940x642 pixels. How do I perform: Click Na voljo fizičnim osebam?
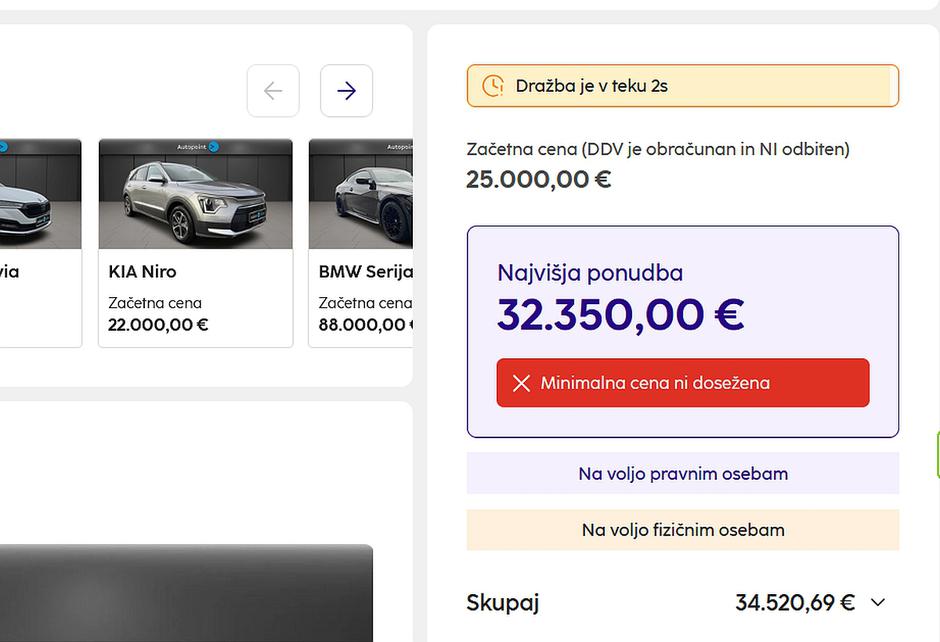[x=682, y=530]
